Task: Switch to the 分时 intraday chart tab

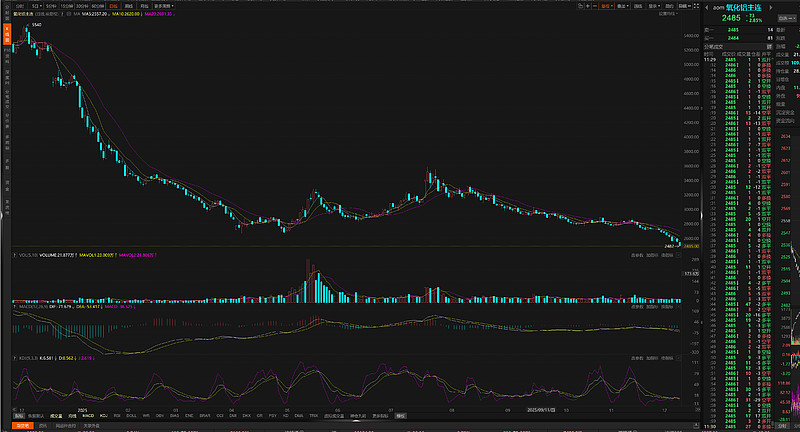Action: [20, 6]
